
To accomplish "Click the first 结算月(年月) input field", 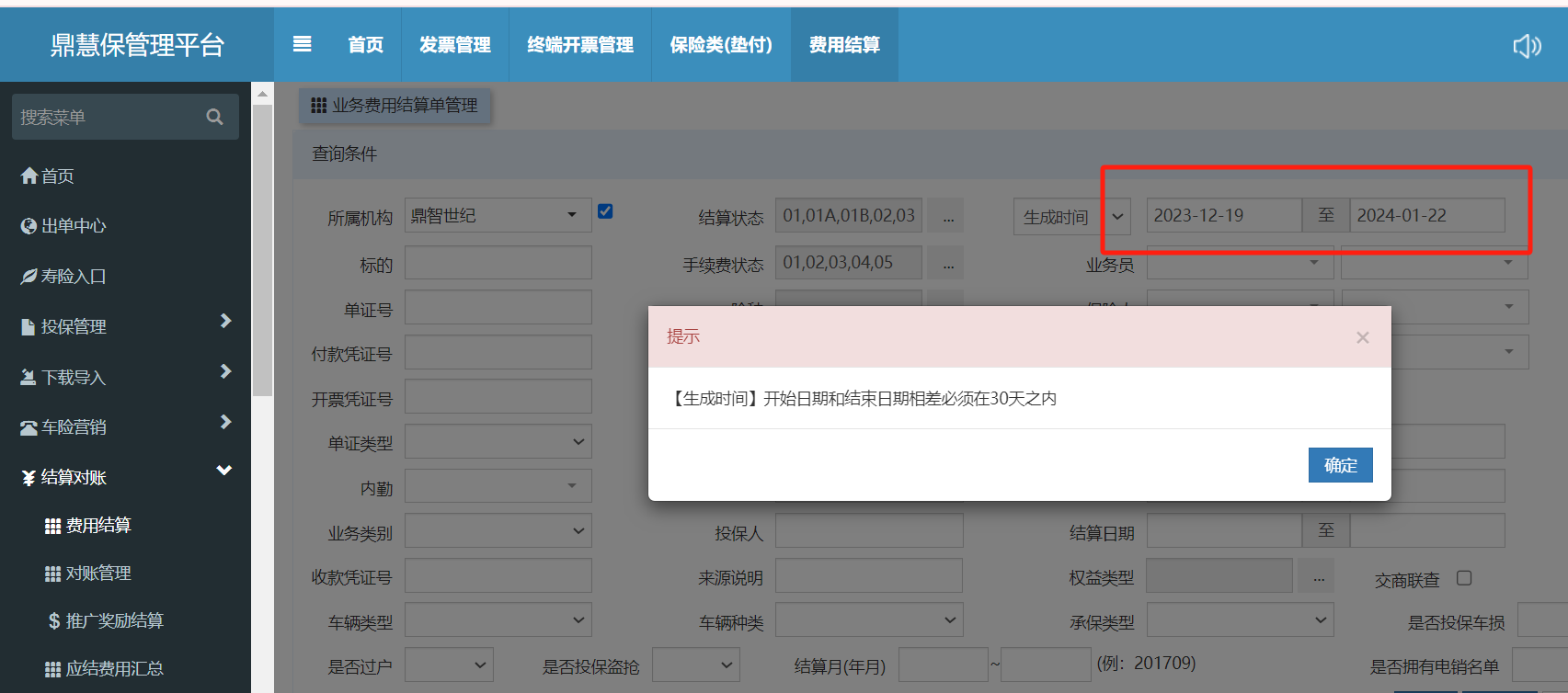I will click(x=943, y=665).
